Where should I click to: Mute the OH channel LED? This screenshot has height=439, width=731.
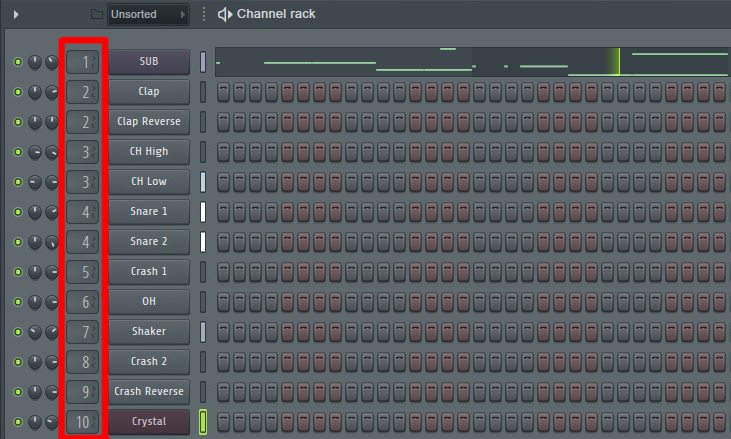click(x=18, y=302)
